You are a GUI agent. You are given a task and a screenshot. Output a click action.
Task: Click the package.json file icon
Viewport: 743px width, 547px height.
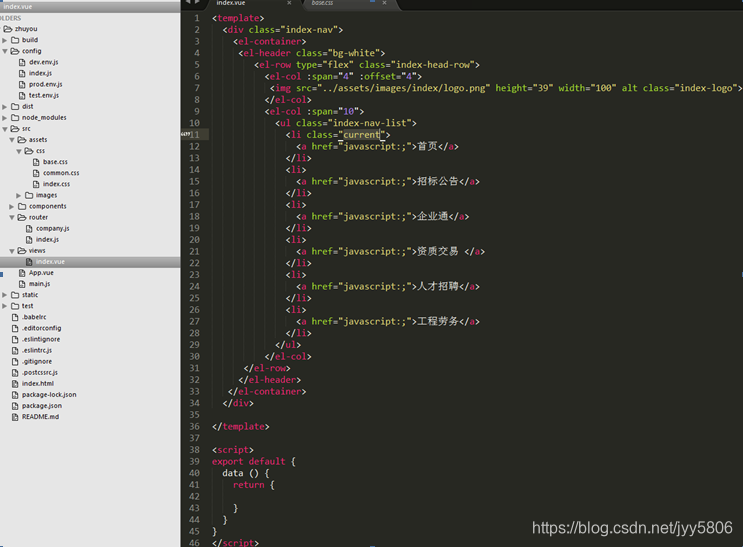pyautogui.click(x=15, y=406)
